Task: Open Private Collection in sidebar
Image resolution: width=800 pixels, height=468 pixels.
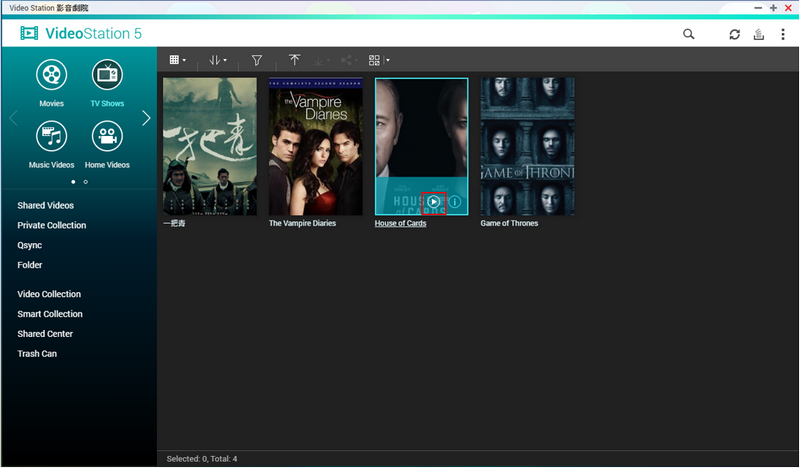Action: point(52,225)
